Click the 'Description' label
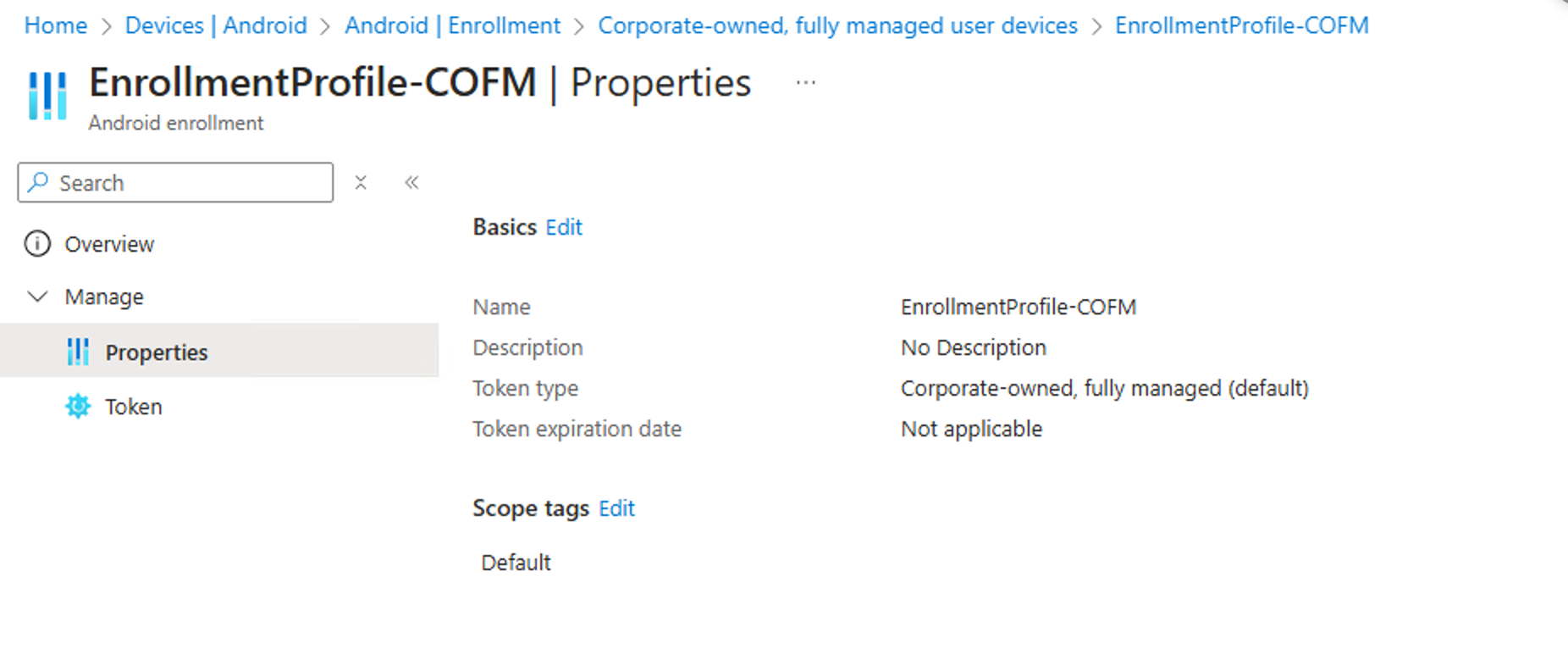 527,347
